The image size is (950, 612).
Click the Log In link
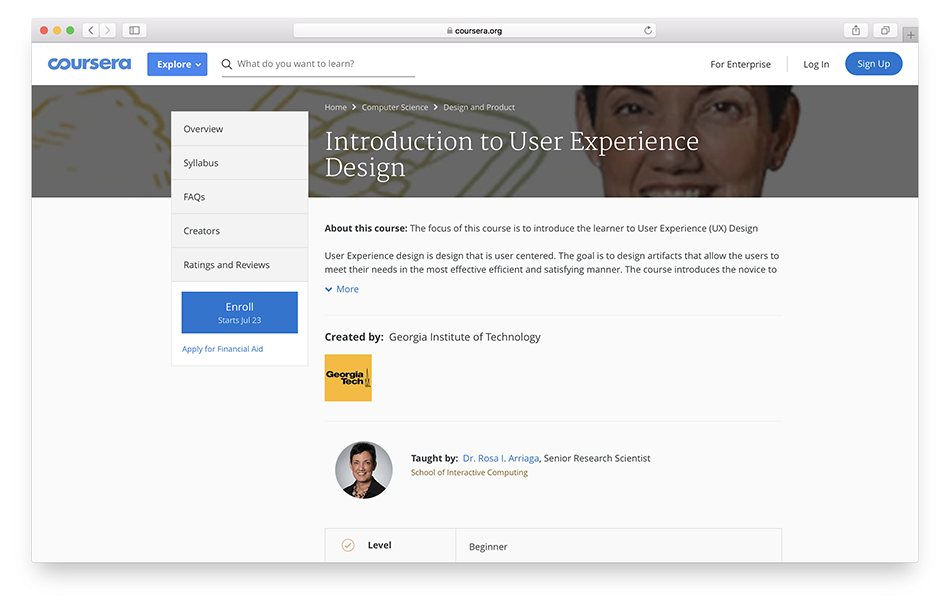[816, 64]
